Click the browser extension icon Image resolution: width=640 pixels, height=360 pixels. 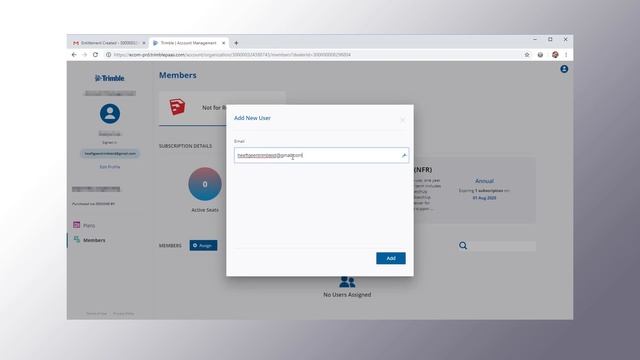pyautogui.click(x=540, y=55)
